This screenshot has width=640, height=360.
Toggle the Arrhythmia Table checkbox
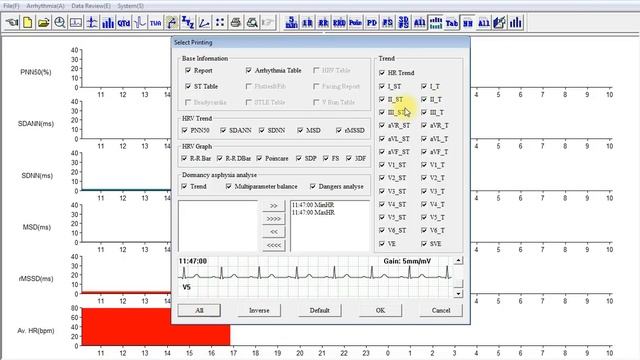pyautogui.click(x=249, y=70)
